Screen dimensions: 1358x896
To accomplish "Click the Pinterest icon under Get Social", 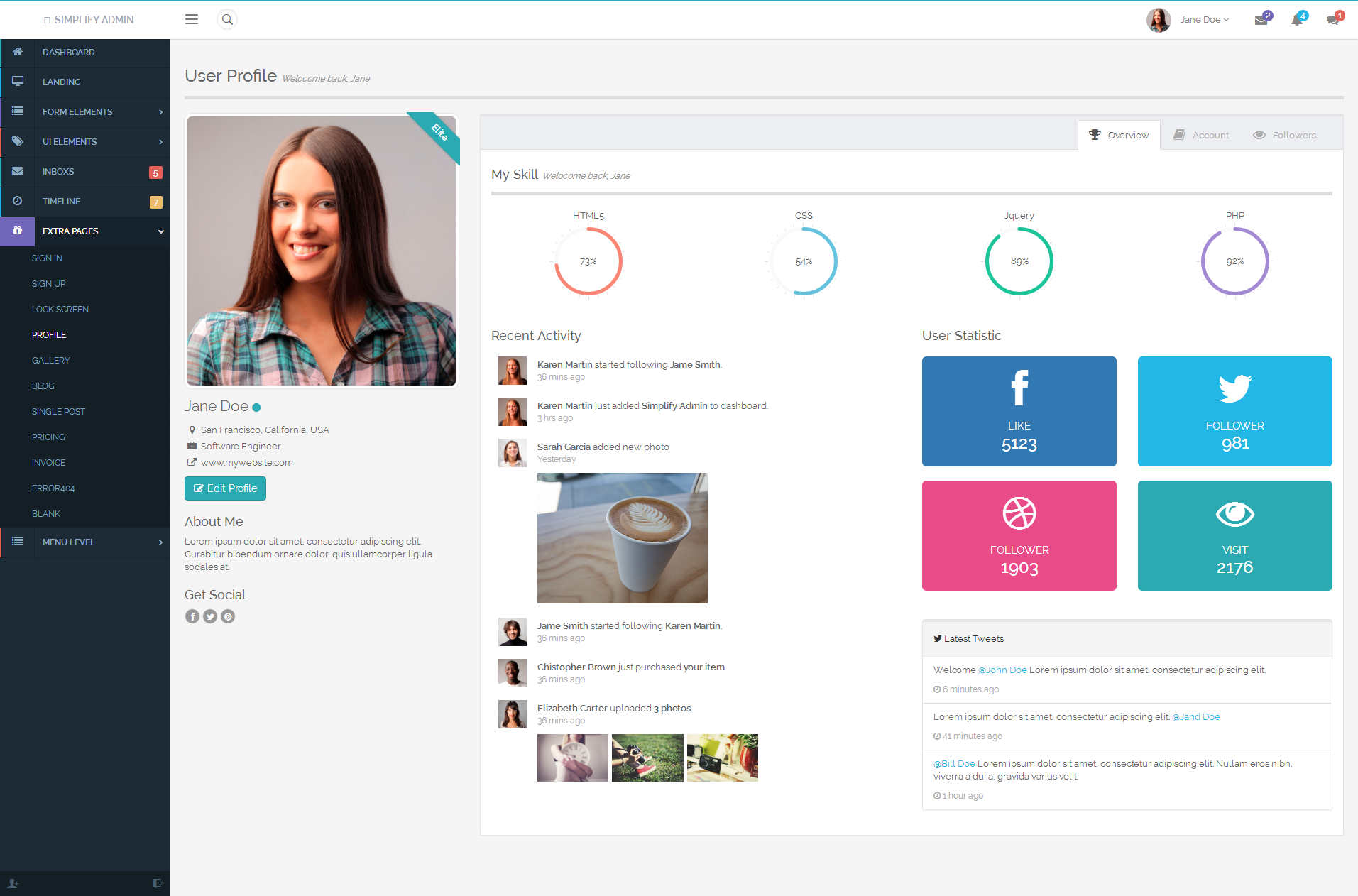I will point(228,616).
